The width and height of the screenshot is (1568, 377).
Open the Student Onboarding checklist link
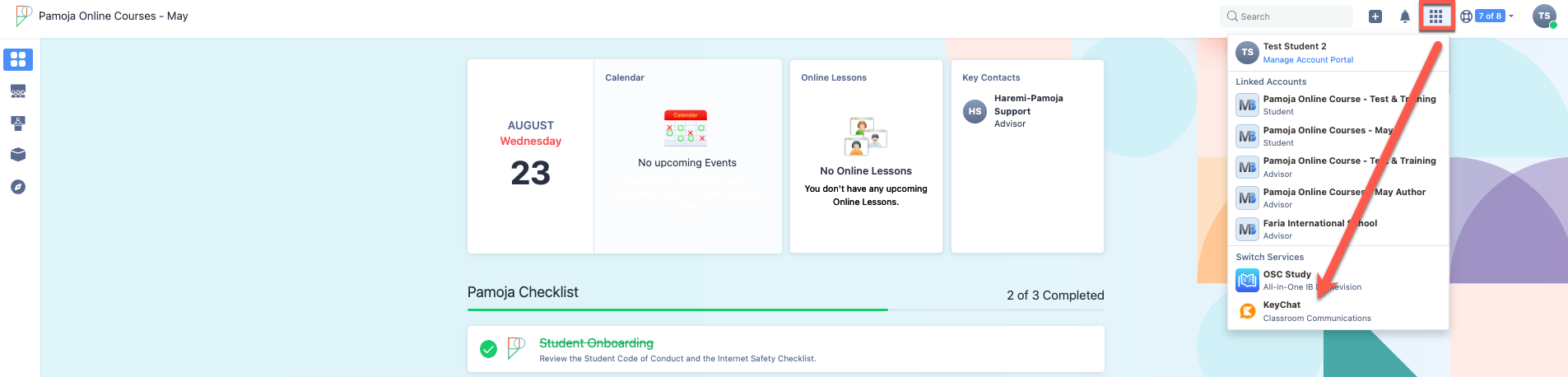(x=596, y=343)
